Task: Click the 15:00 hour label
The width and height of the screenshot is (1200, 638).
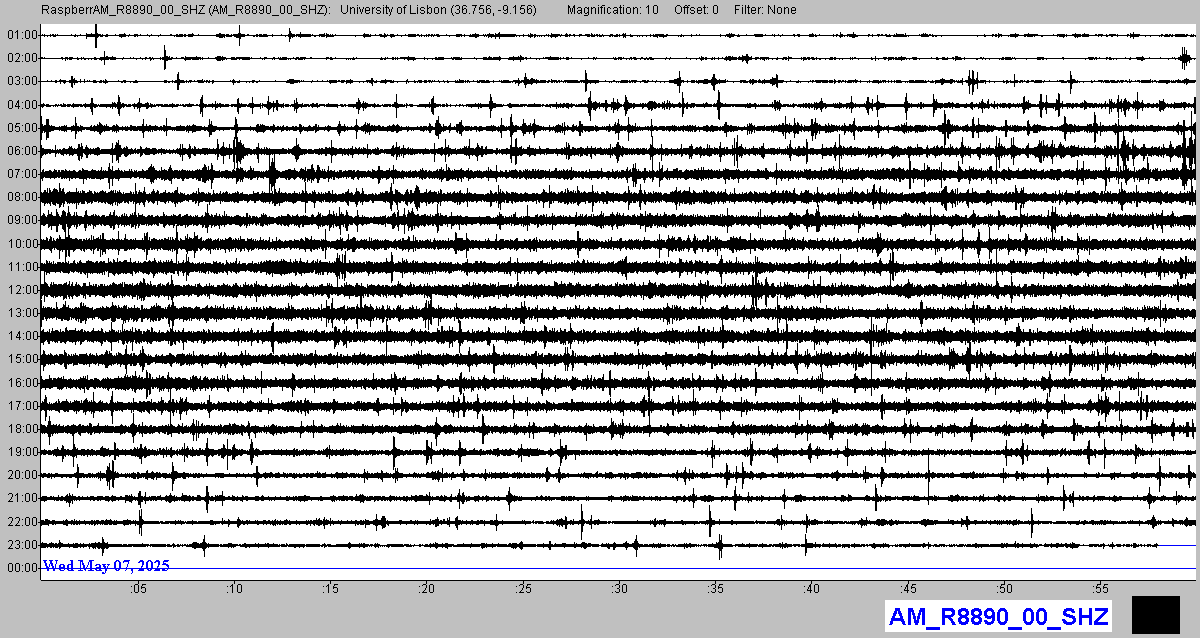Action: pos(22,359)
